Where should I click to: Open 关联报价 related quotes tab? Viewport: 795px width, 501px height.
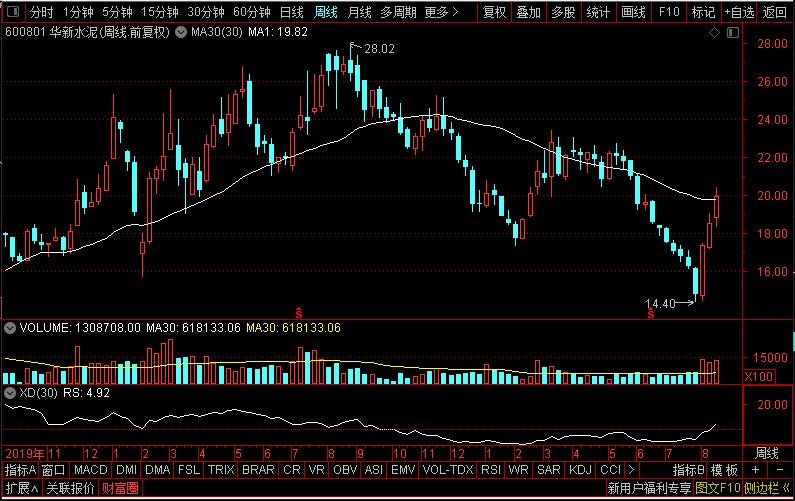[70, 488]
